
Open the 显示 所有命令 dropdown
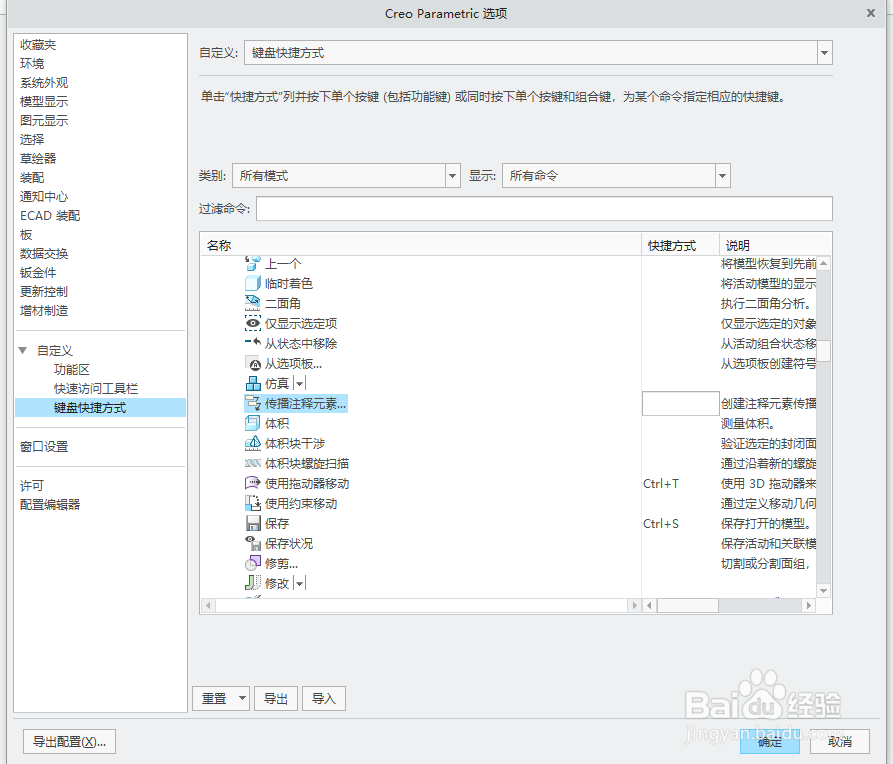tap(723, 176)
